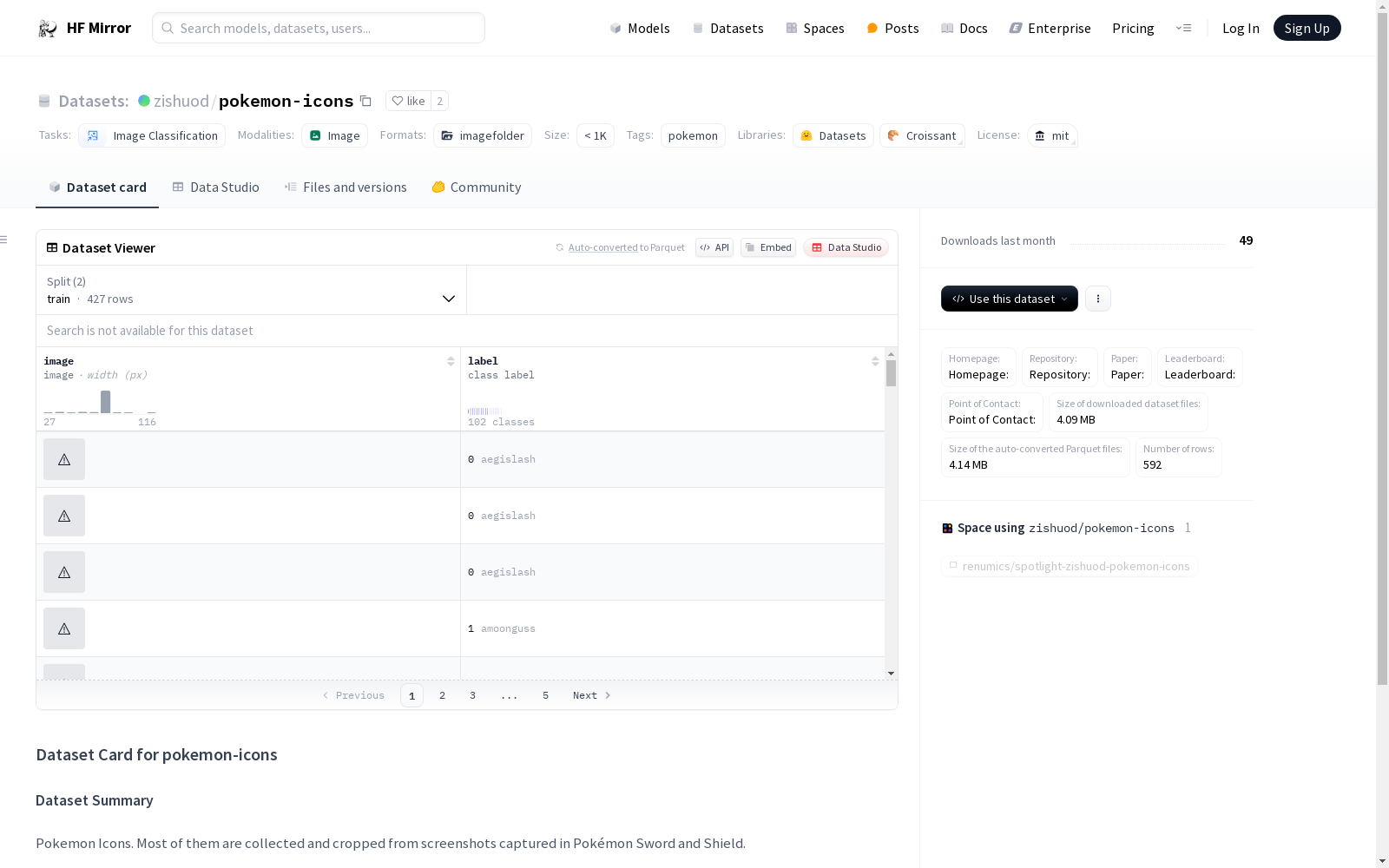Click the 102 classes text
1389x868 pixels.
(501, 422)
